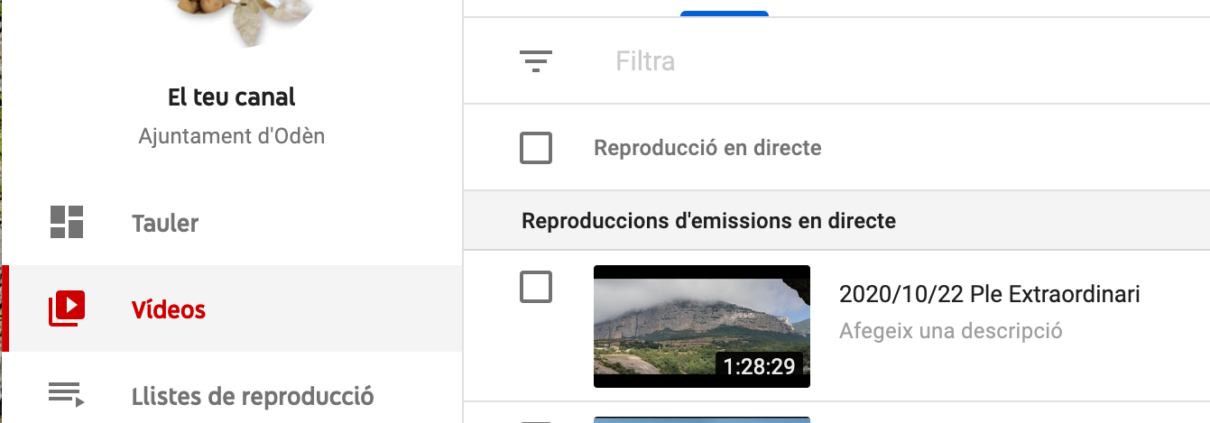Click the filter lines icon
The width and height of the screenshot is (1210, 423).
(x=536, y=62)
